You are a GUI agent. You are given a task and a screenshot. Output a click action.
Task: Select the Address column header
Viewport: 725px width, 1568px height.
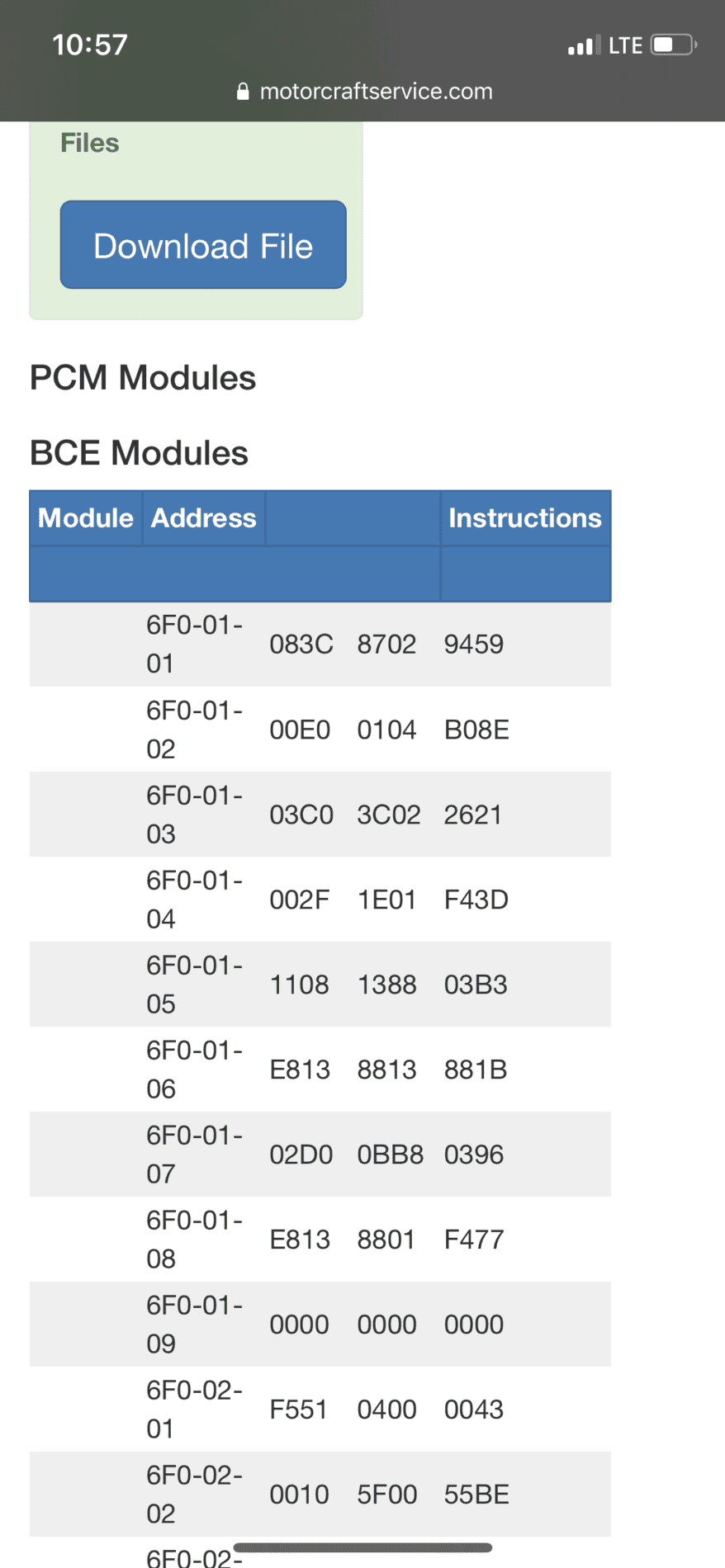pos(203,517)
